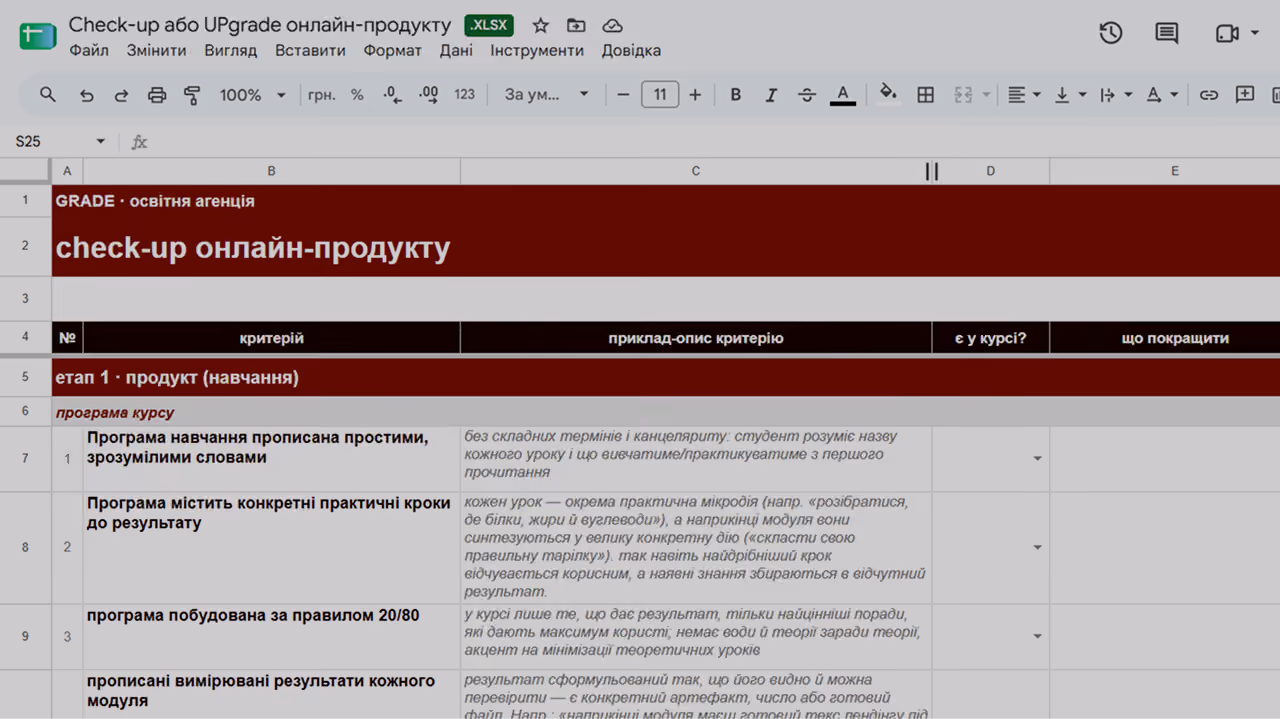Open the Змінити menu
Screen dimensions: 1280x719
click(x=156, y=50)
